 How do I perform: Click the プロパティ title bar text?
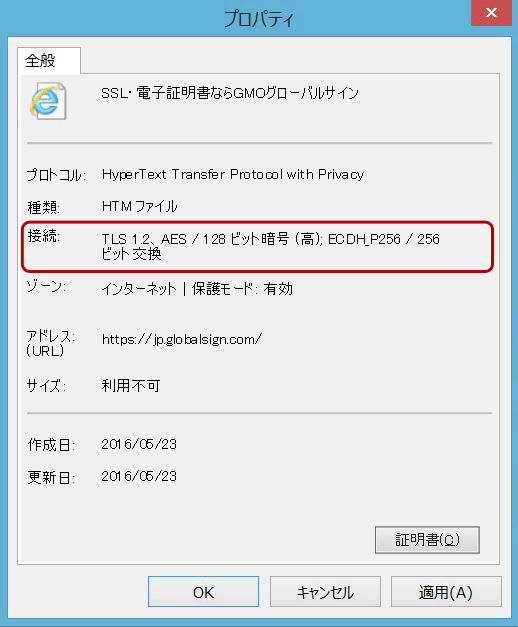pyautogui.click(x=259, y=18)
